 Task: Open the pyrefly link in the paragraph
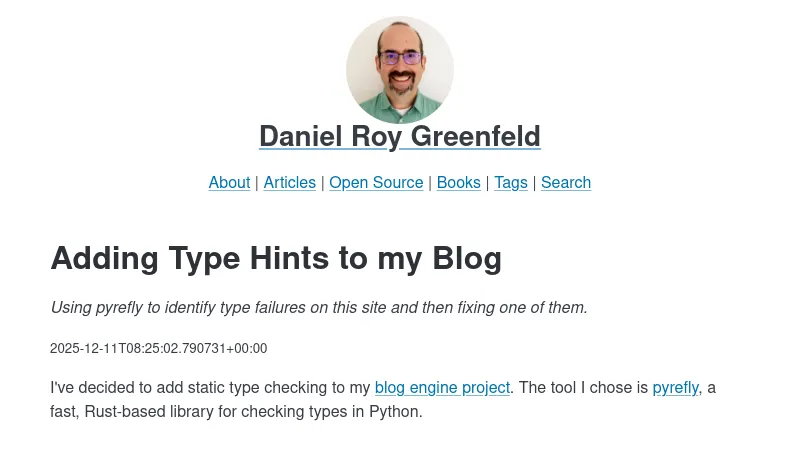pos(675,387)
